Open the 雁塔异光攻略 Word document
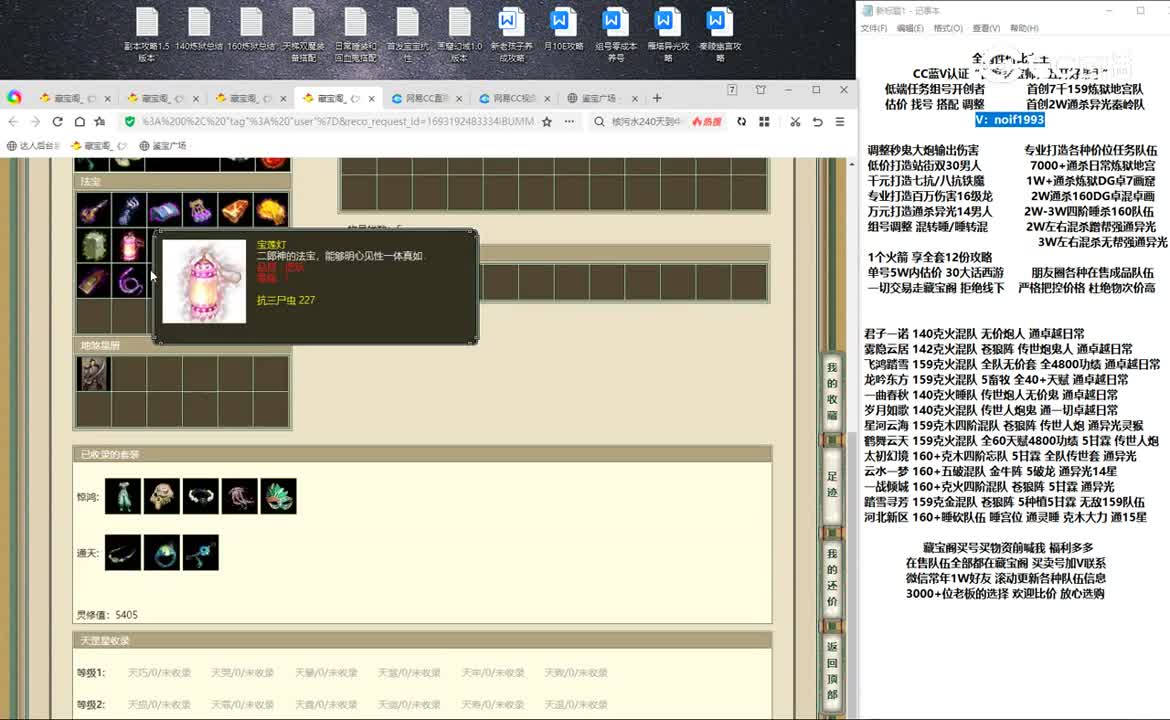Screen dimensions: 1170x720 click(668, 34)
